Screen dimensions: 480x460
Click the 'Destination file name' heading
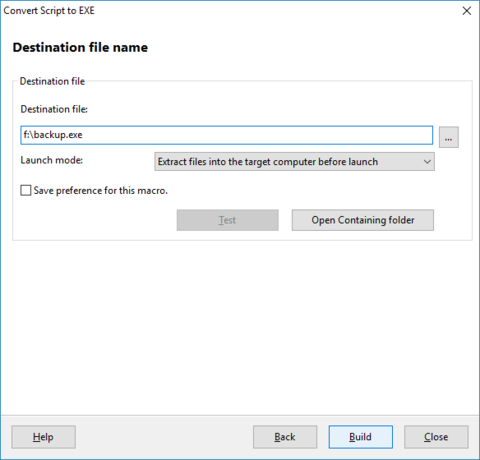(x=80, y=47)
